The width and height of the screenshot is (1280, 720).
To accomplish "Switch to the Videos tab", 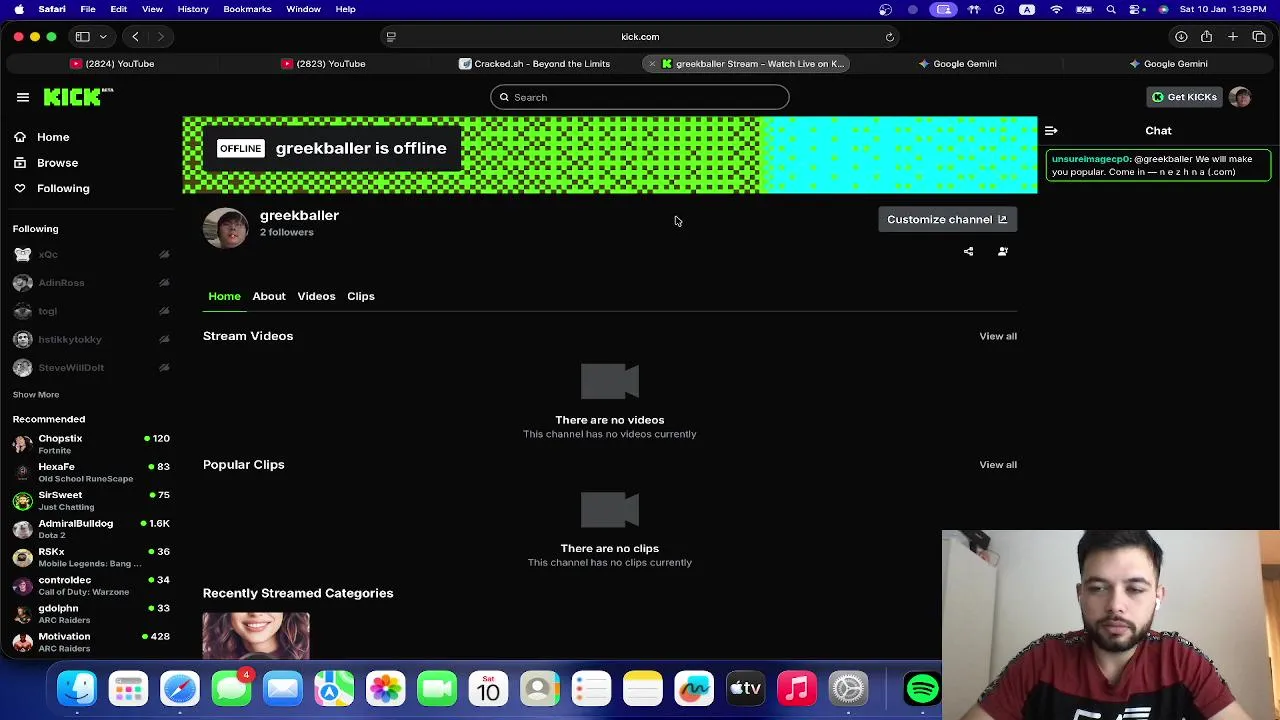I will (x=316, y=296).
